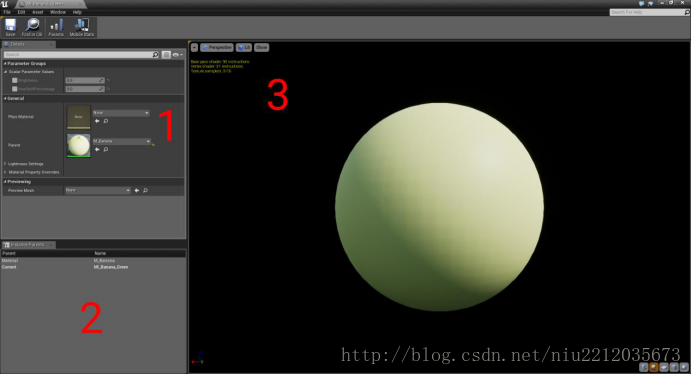Click the Show viewport button
The image size is (692, 375).
point(261,47)
